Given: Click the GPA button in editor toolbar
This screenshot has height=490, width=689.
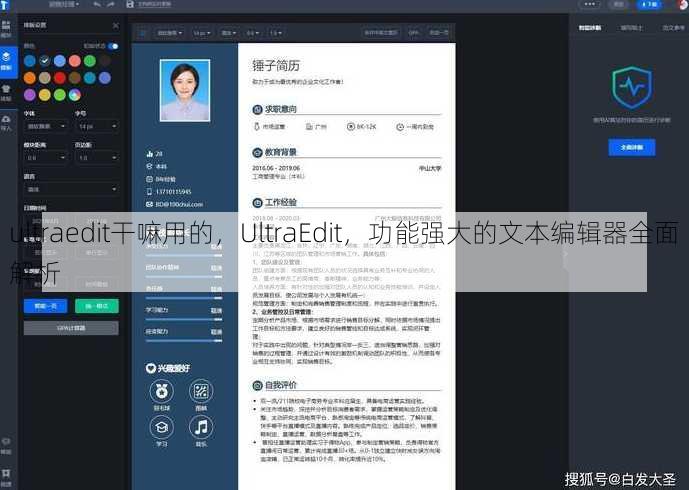Looking at the screenshot, I should [x=413, y=33].
